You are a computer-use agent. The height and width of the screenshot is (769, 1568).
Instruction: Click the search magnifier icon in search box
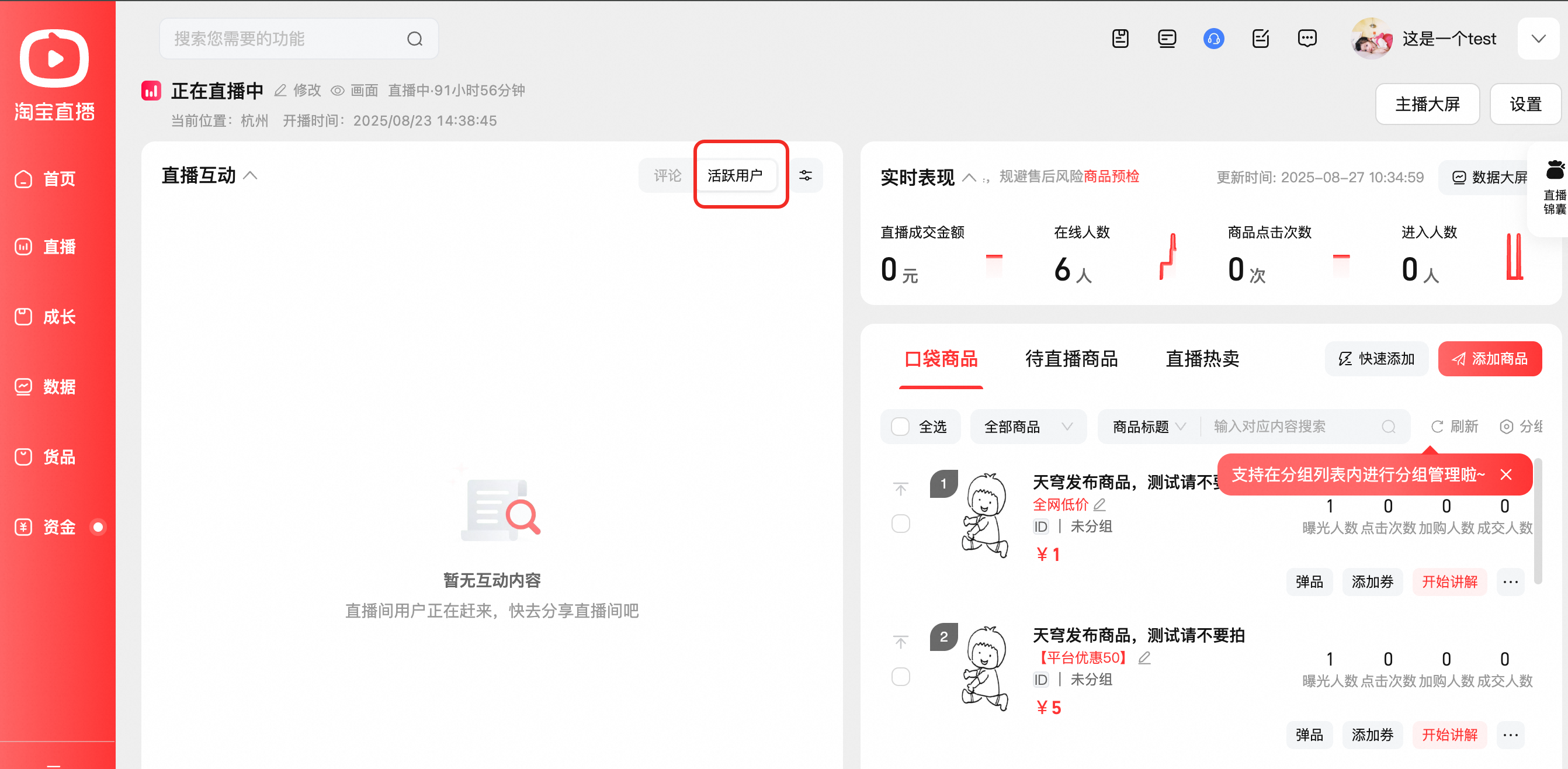click(x=415, y=39)
